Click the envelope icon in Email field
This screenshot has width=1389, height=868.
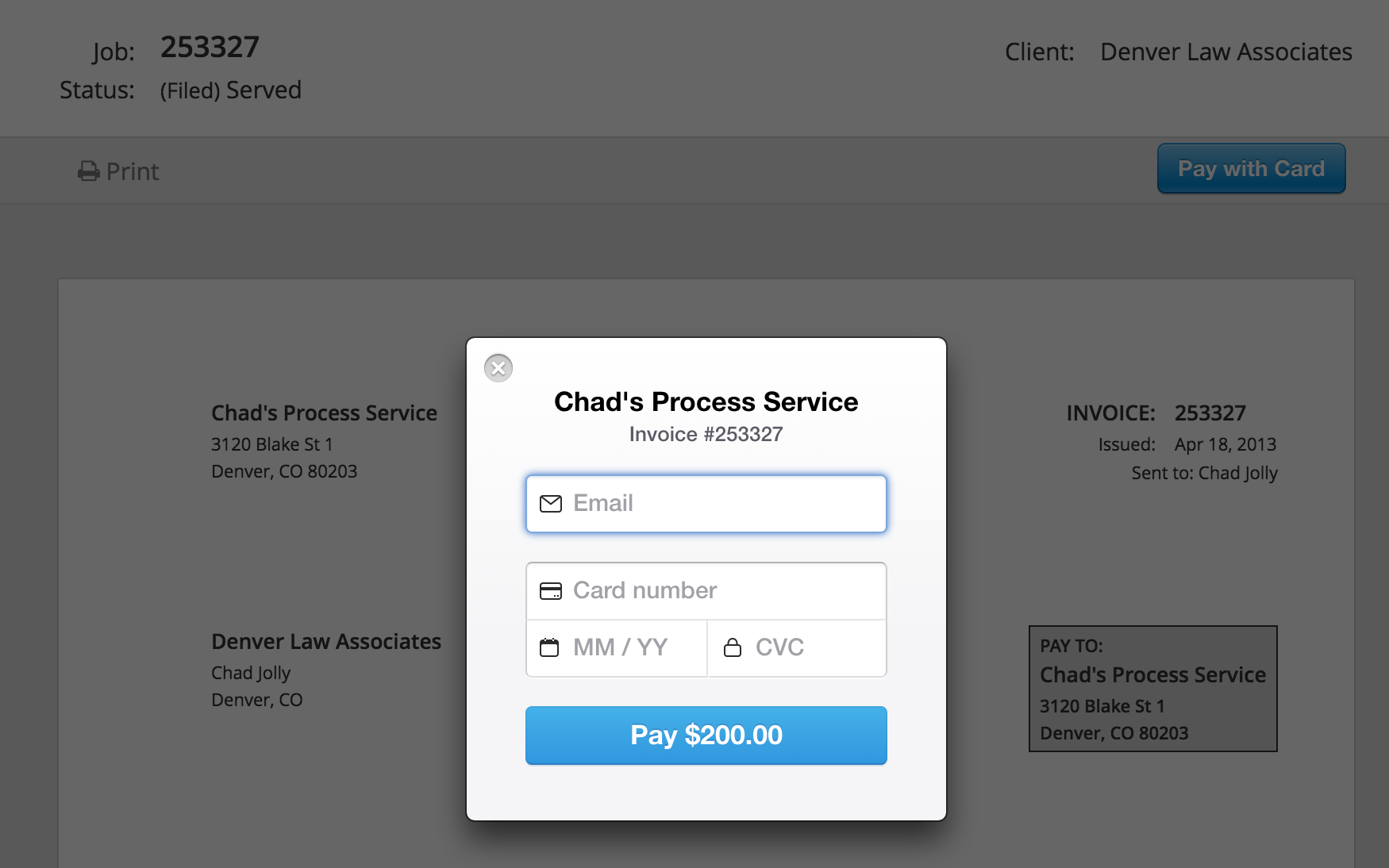click(552, 503)
